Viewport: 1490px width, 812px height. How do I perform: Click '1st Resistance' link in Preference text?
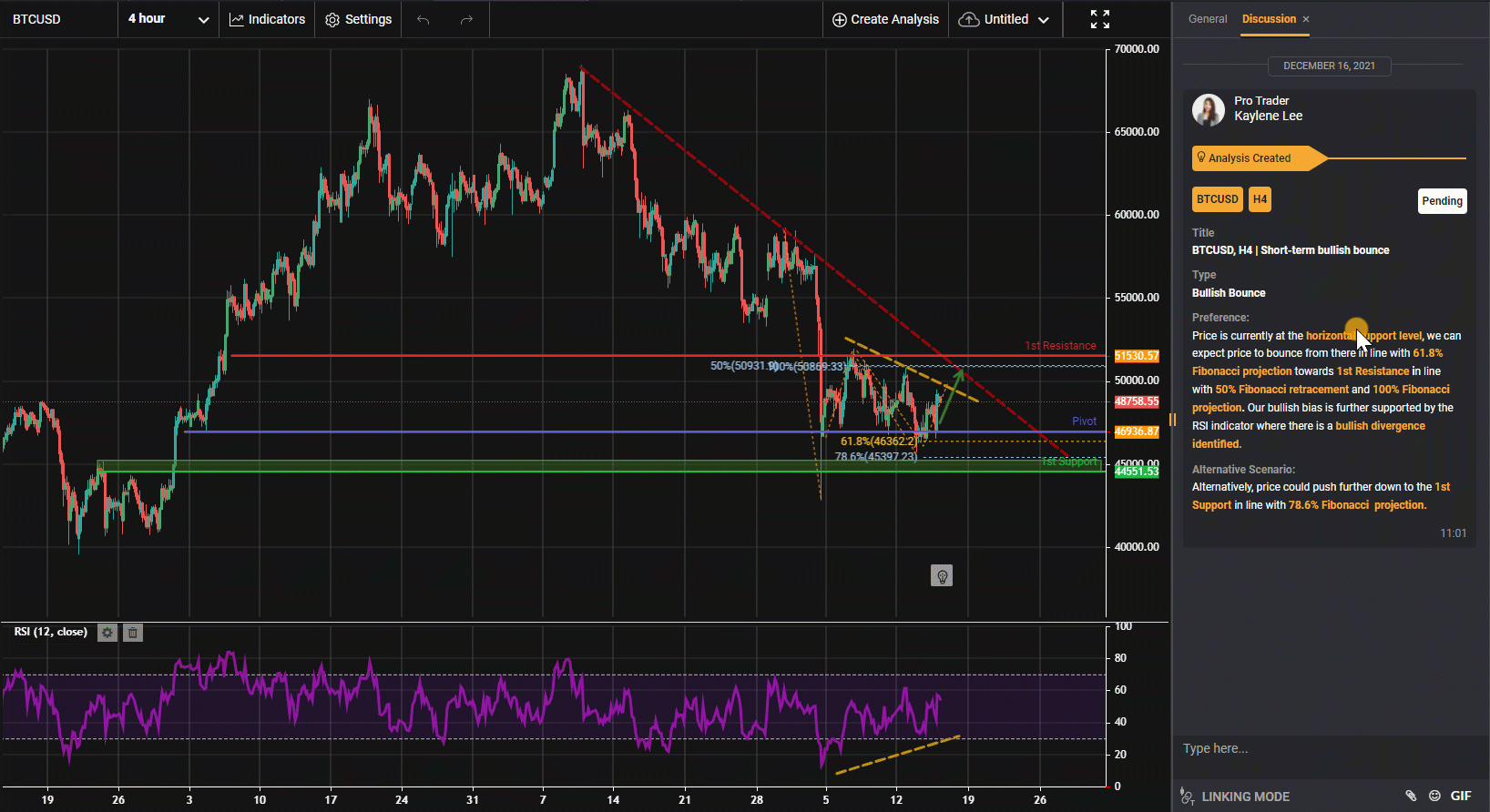pos(1373,371)
